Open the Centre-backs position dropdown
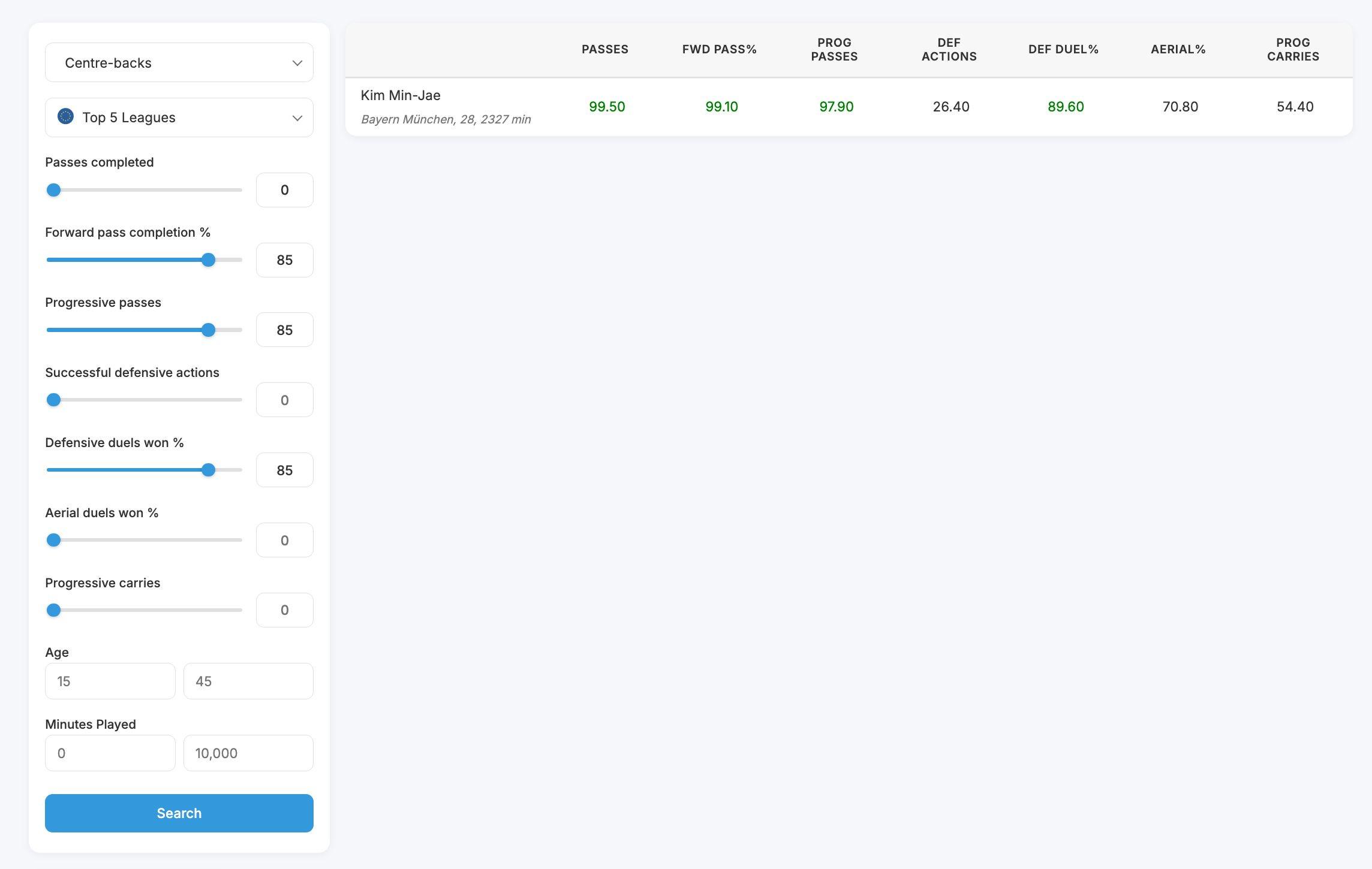Viewport: 1372px width, 869px height. click(x=179, y=62)
